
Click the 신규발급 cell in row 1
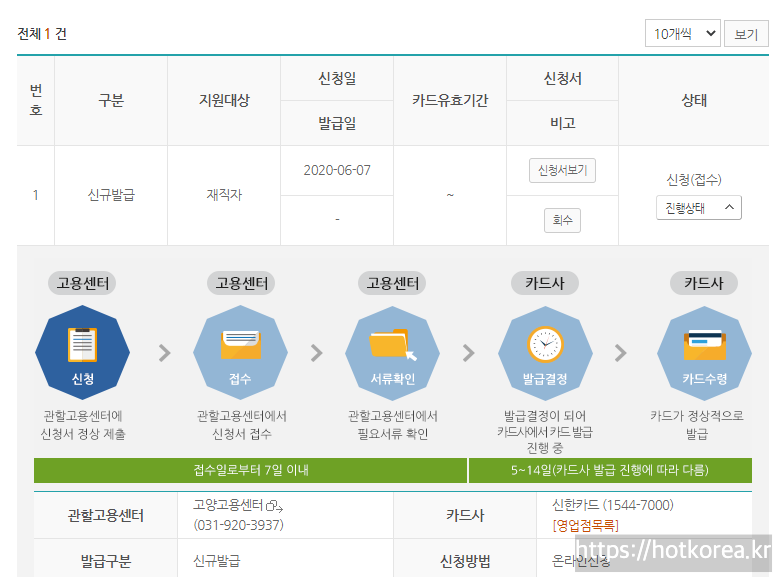click(x=111, y=195)
